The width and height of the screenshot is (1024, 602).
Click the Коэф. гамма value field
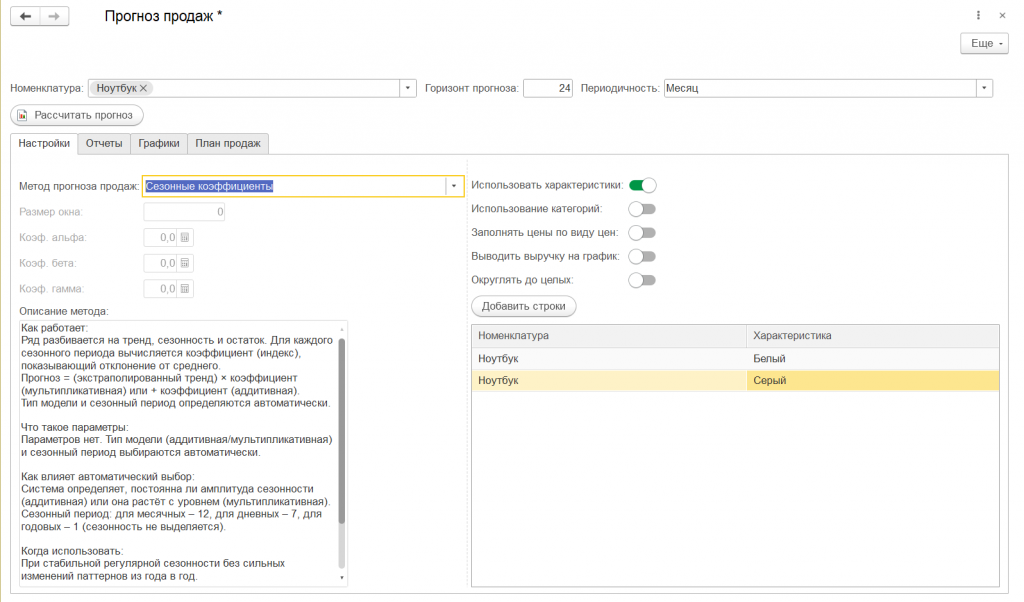click(161, 289)
